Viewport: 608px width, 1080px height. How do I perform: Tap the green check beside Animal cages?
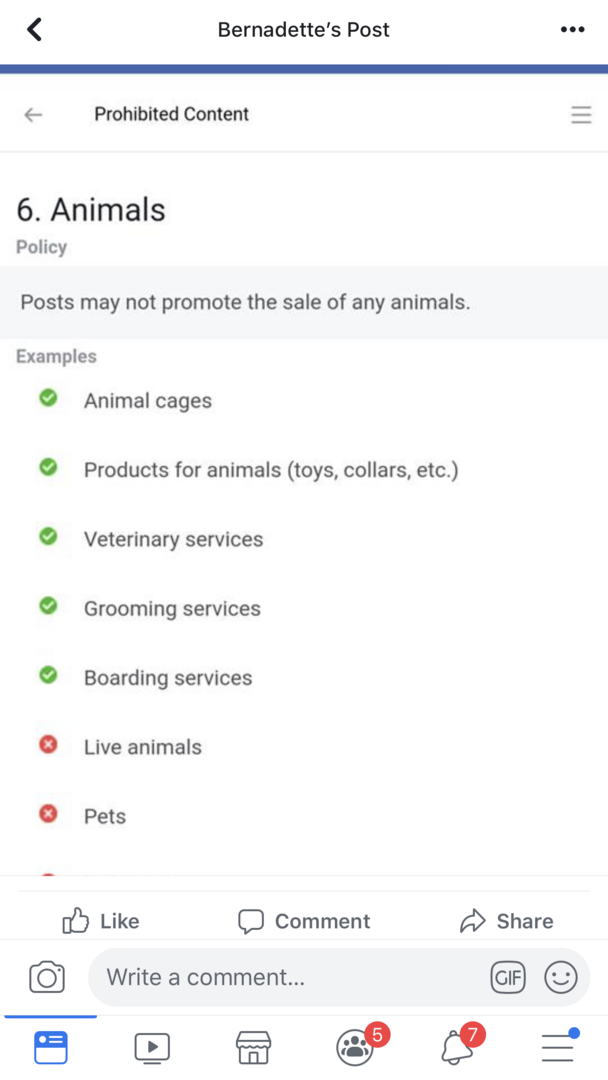pyautogui.click(x=47, y=399)
